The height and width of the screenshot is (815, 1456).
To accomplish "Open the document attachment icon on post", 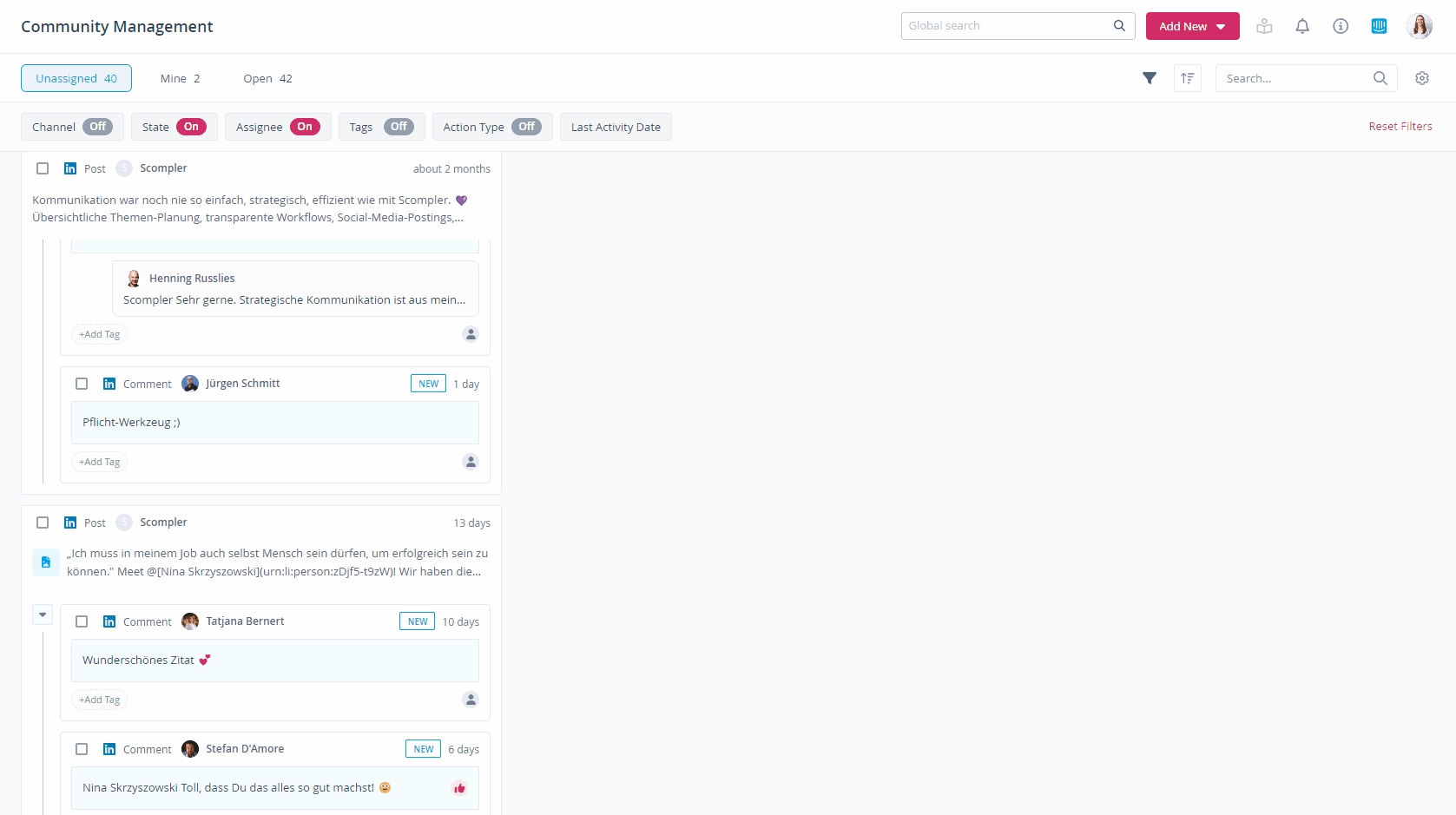I will 46,562.
